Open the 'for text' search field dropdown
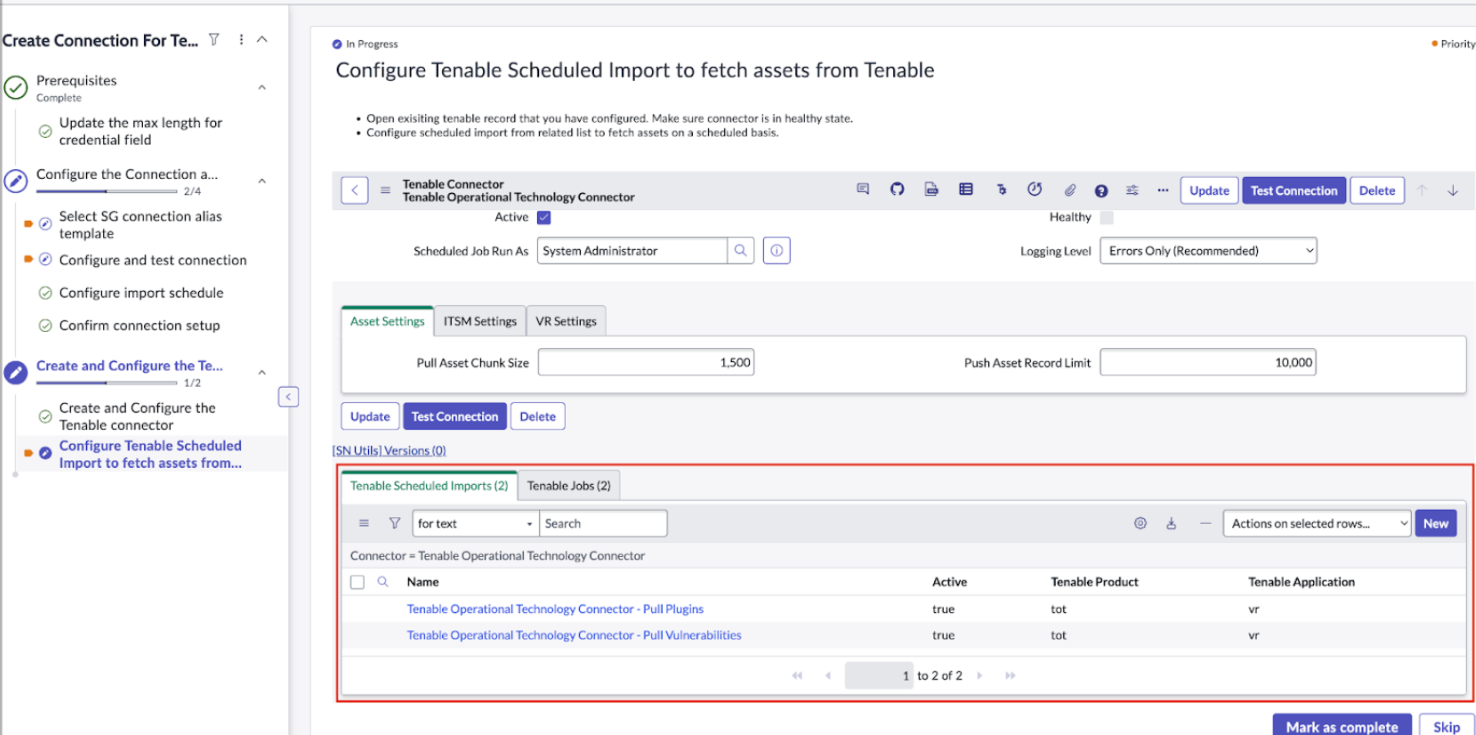Screen dimensions: 1476x735 click(476, 523)
